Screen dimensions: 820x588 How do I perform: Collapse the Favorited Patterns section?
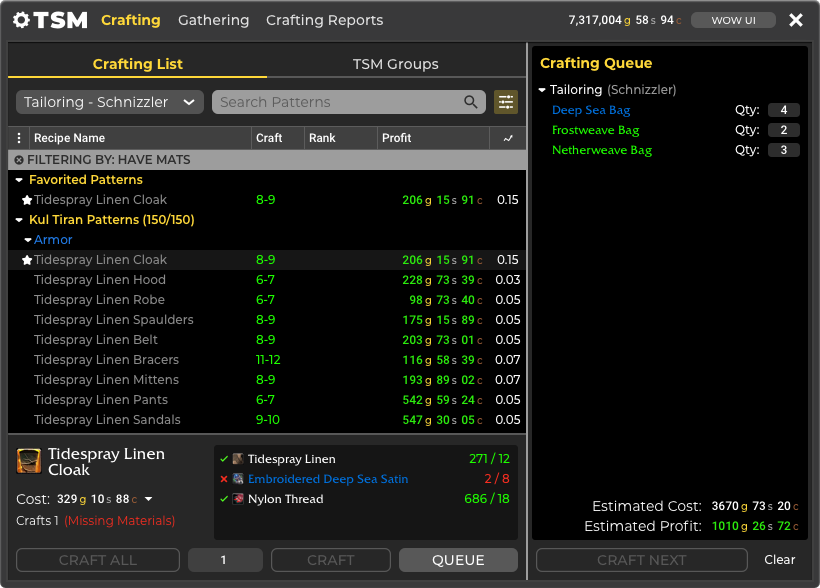tap(19, 180)
